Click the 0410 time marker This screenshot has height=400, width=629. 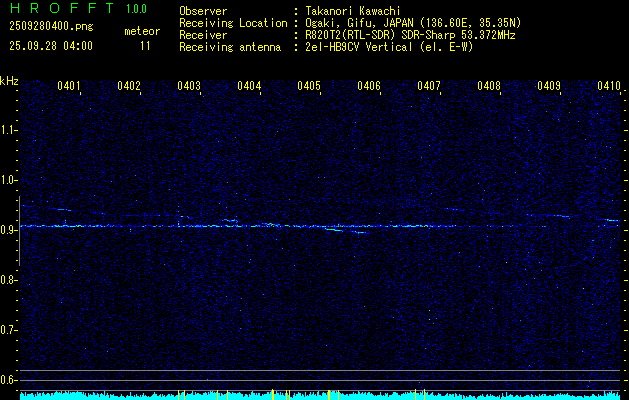coord(609,87)
